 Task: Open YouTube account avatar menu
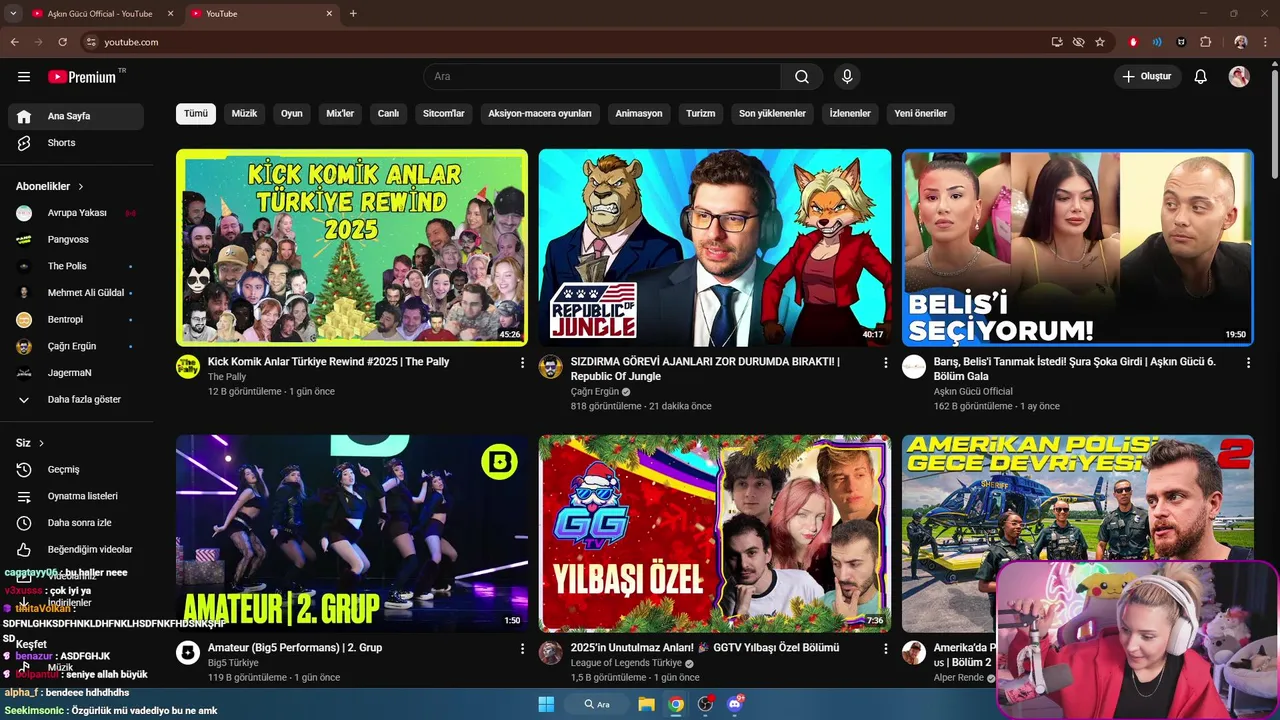(x=1239, y=77)
